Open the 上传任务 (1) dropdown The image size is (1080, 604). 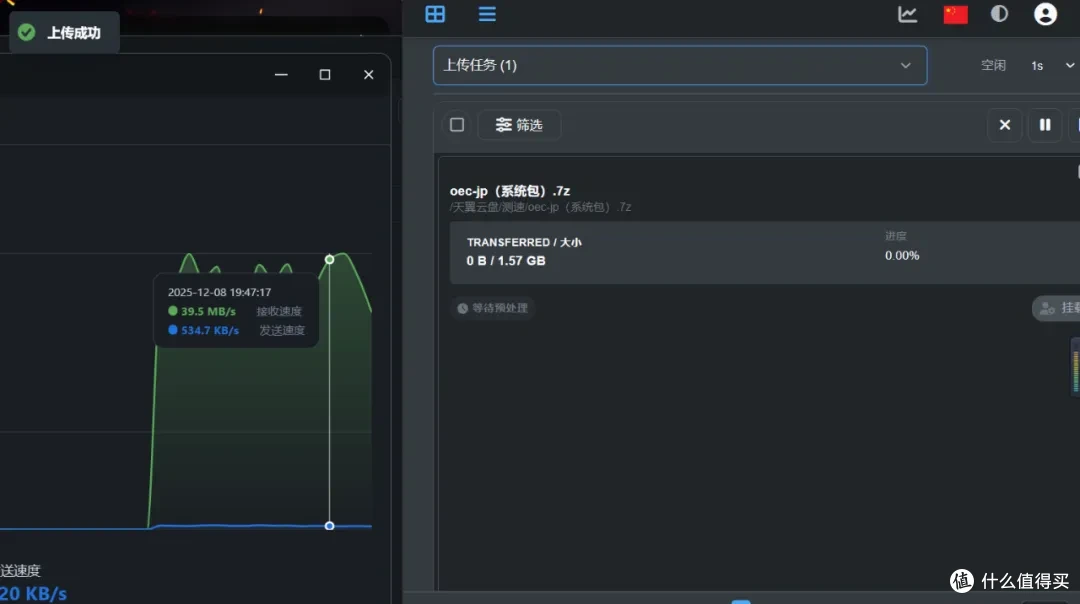click(x=680, y=65)
